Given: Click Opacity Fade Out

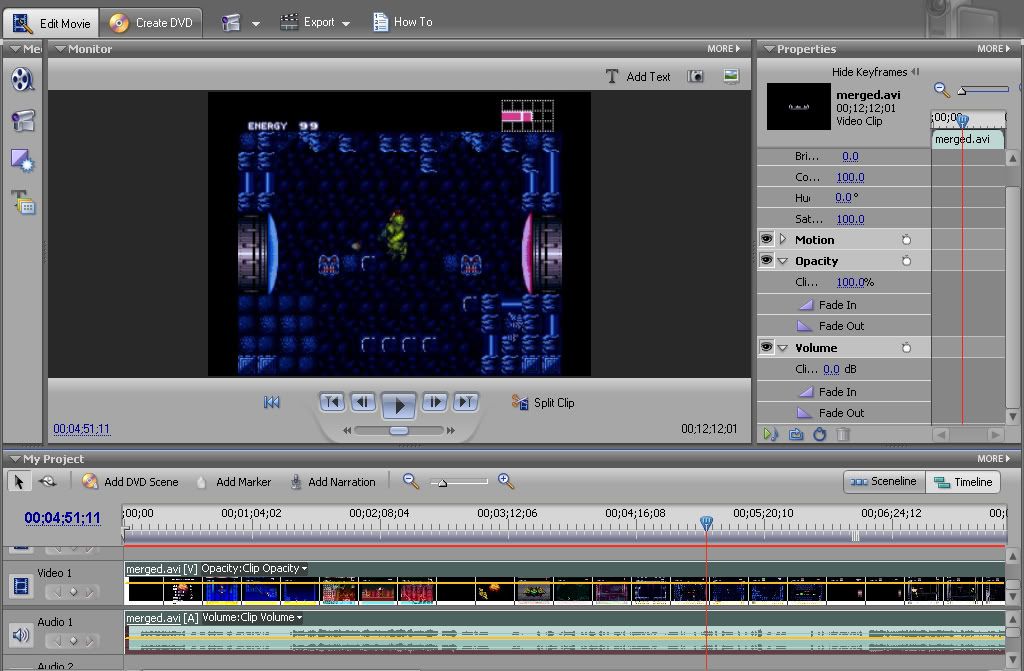Looking at the screenshot, I should point(831,325).
